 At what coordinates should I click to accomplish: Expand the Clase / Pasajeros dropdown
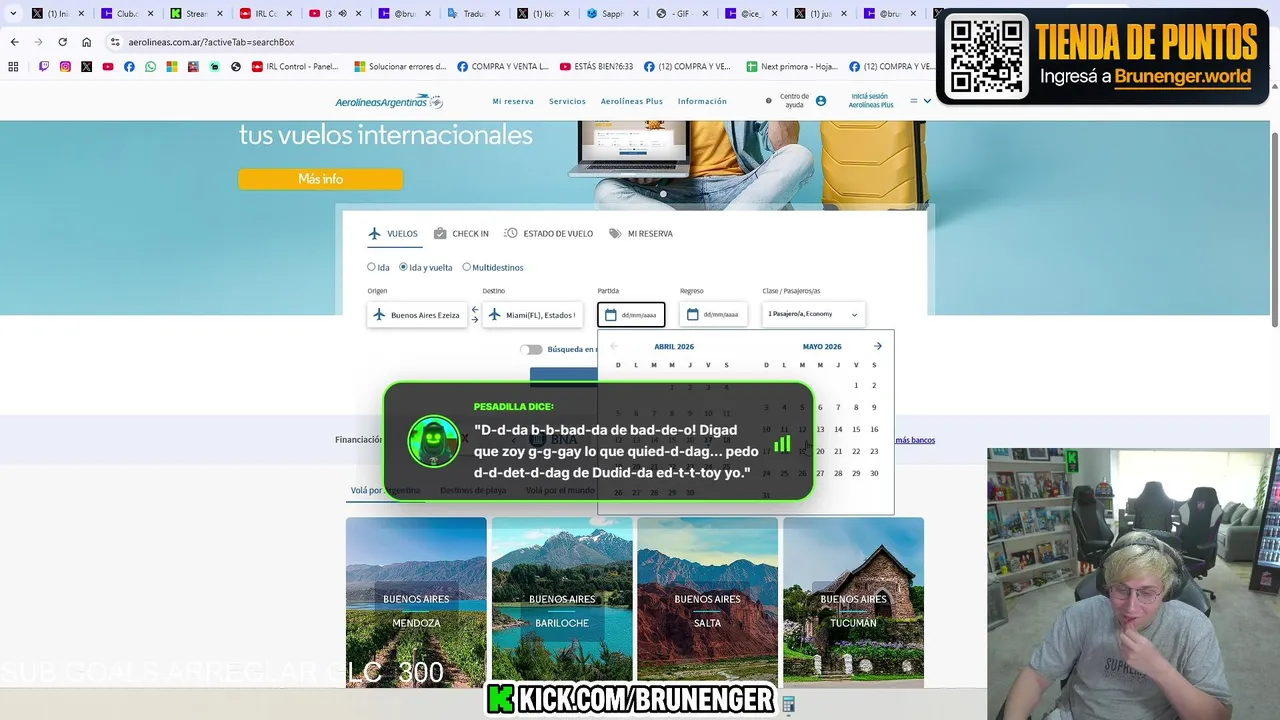tap(813, 314)
